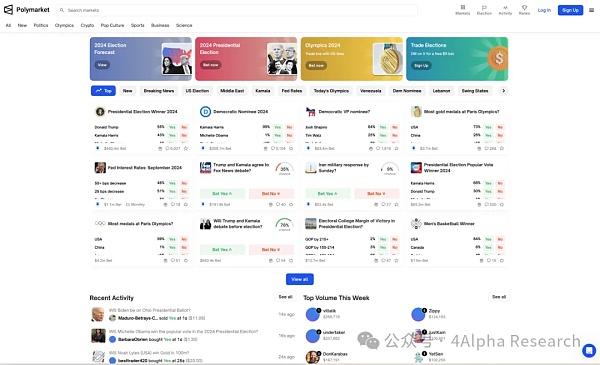
Task: Select the Swing States filter chip
Action: pos(475,91)
